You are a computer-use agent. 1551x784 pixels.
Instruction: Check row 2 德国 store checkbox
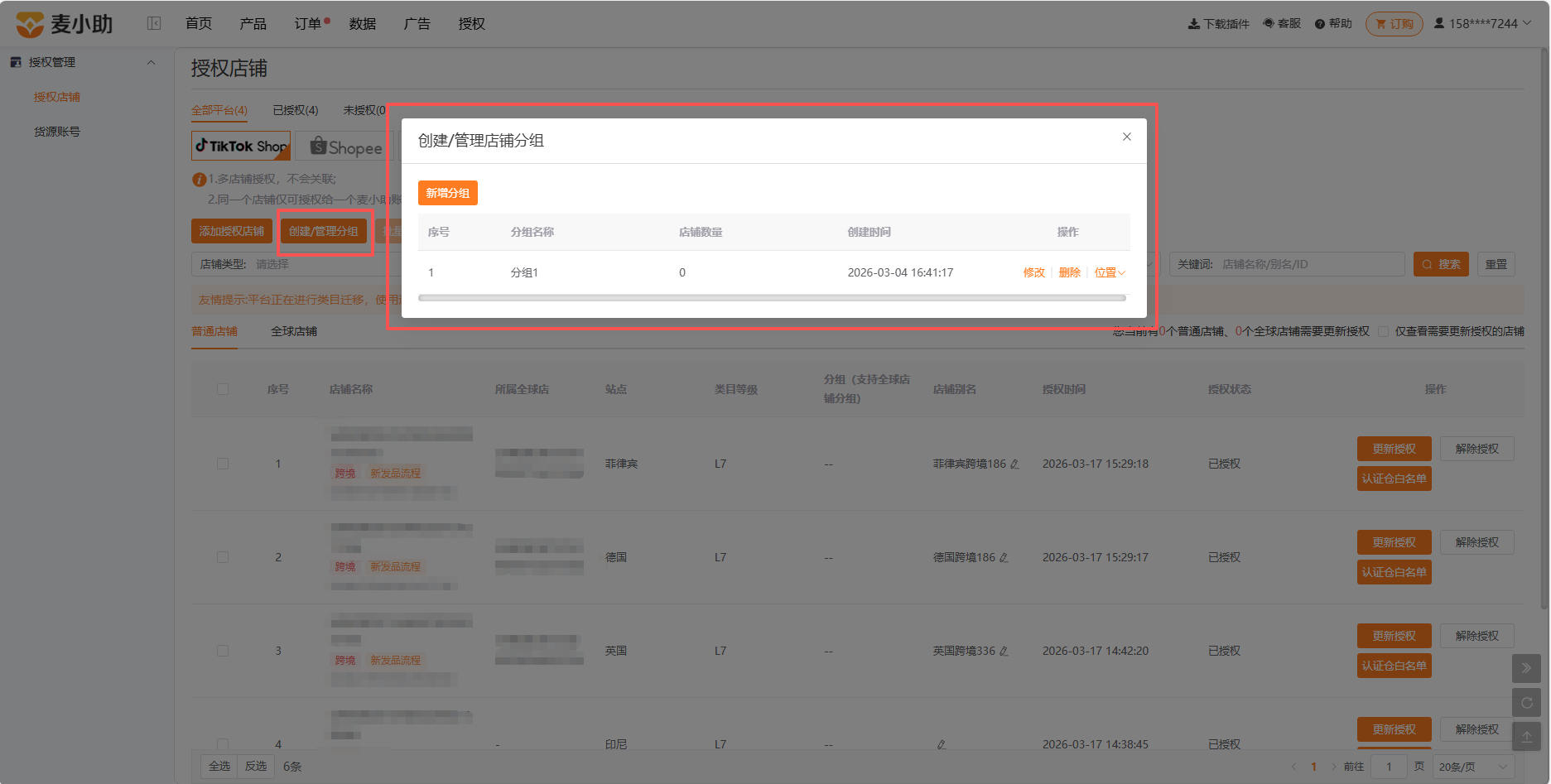pos(223,557)
